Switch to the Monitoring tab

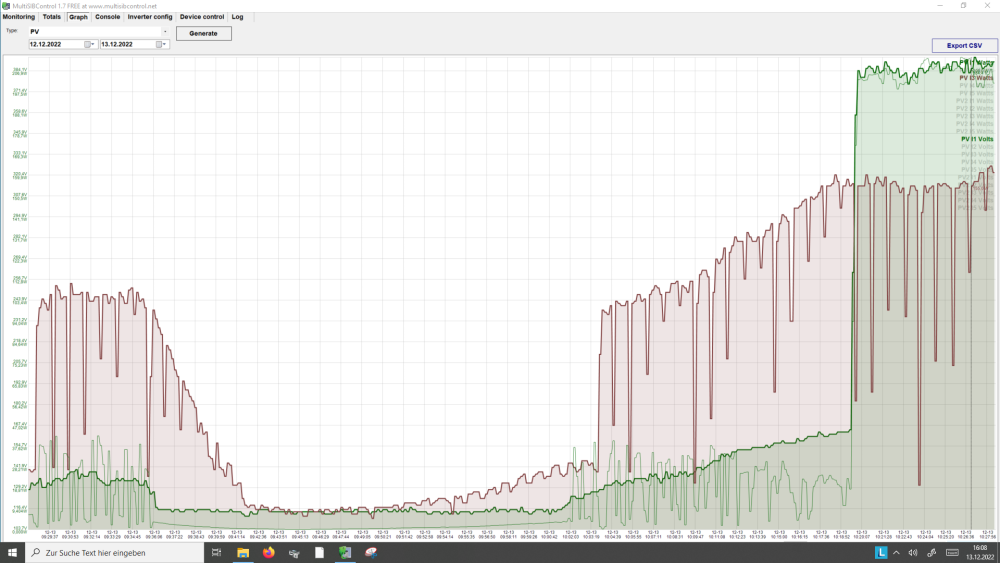click(18, 17)
